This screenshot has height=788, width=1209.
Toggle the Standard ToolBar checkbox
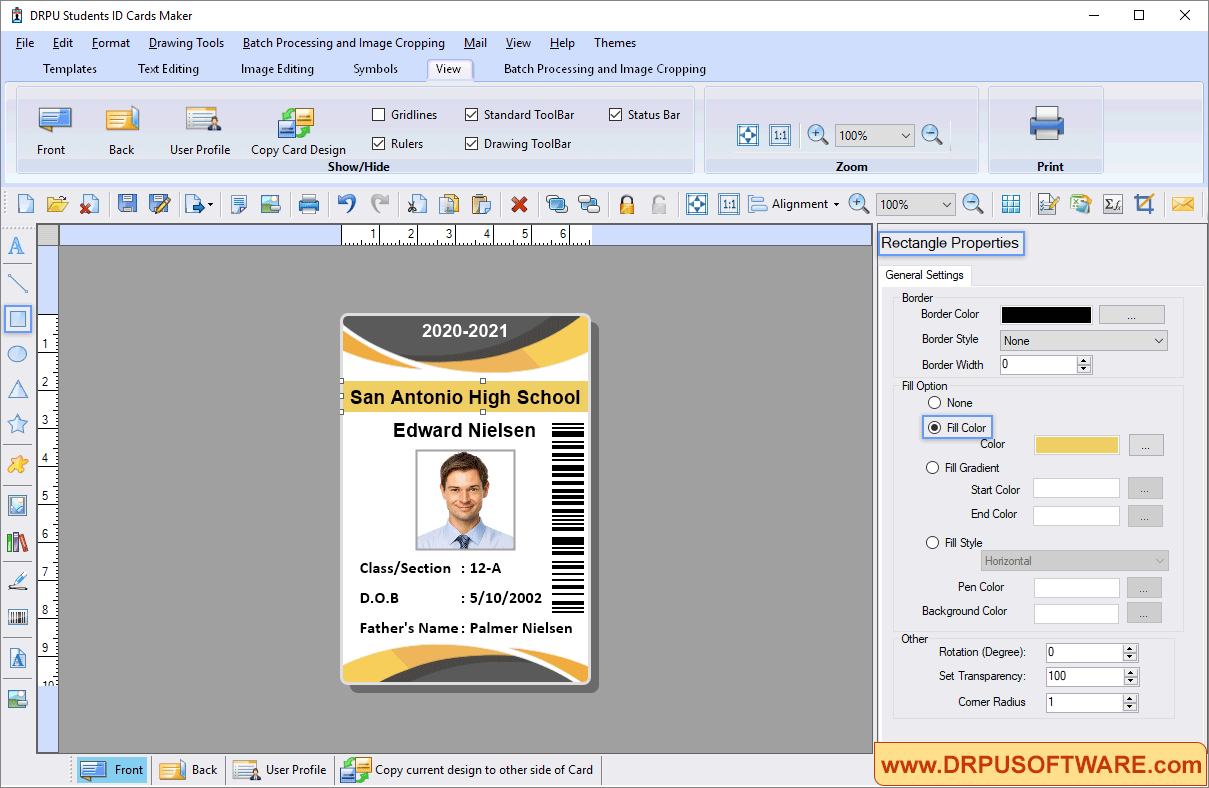(x=472, y=115)
